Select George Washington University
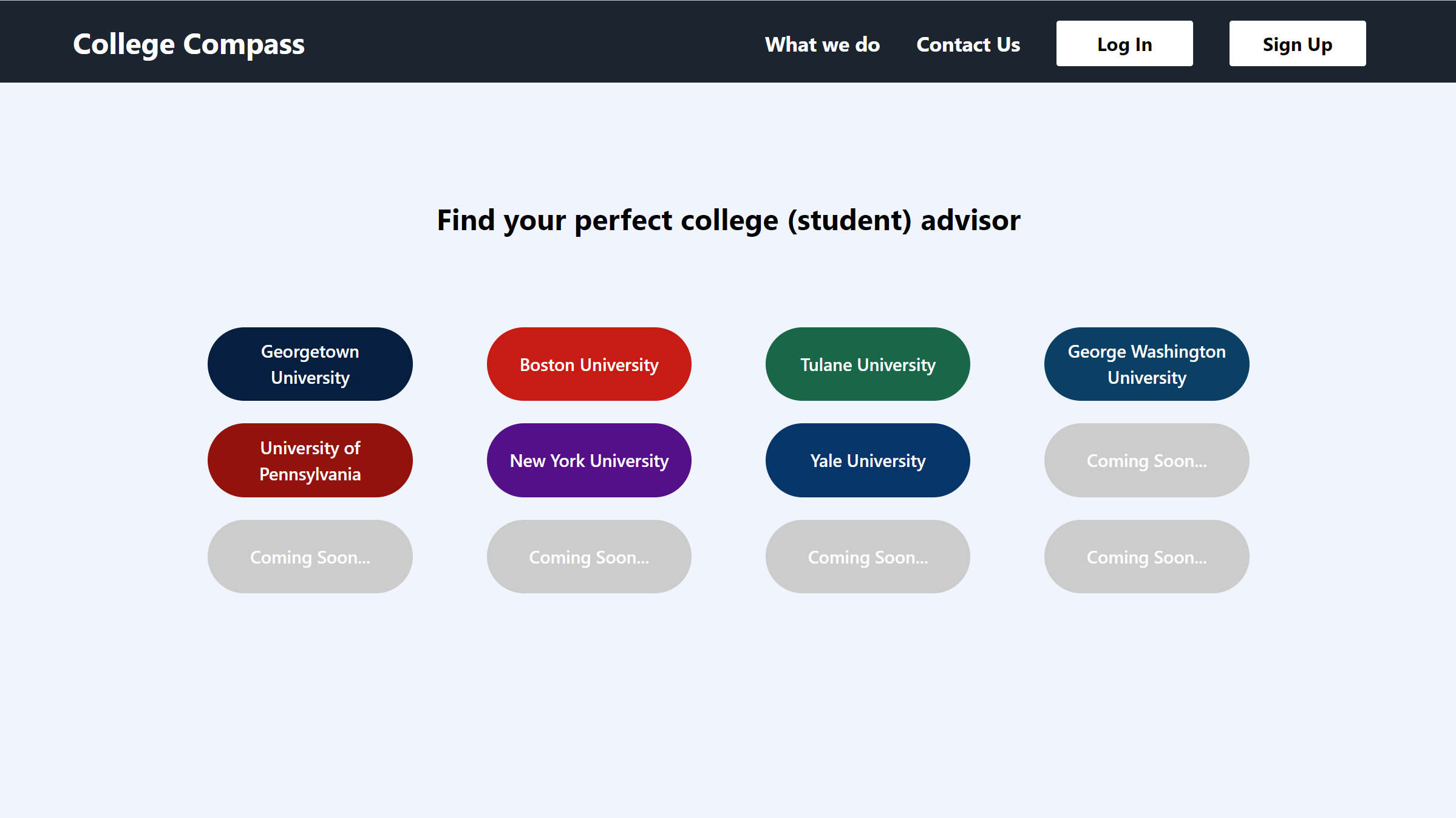Screen dimensions: 1456x818 point(1146,364)
